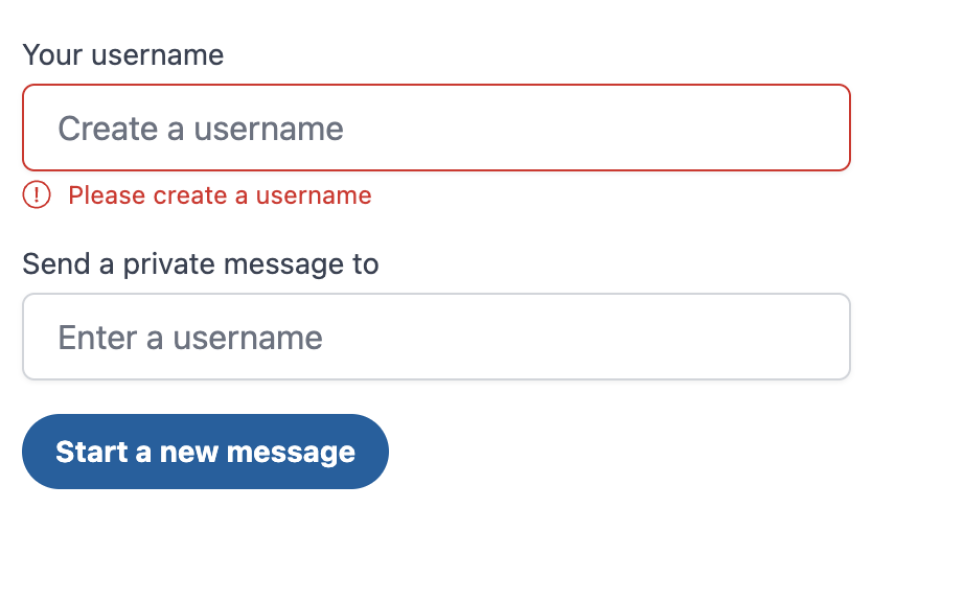
Task: Click the placeholder text Create a username
Action: click(200, 128)
